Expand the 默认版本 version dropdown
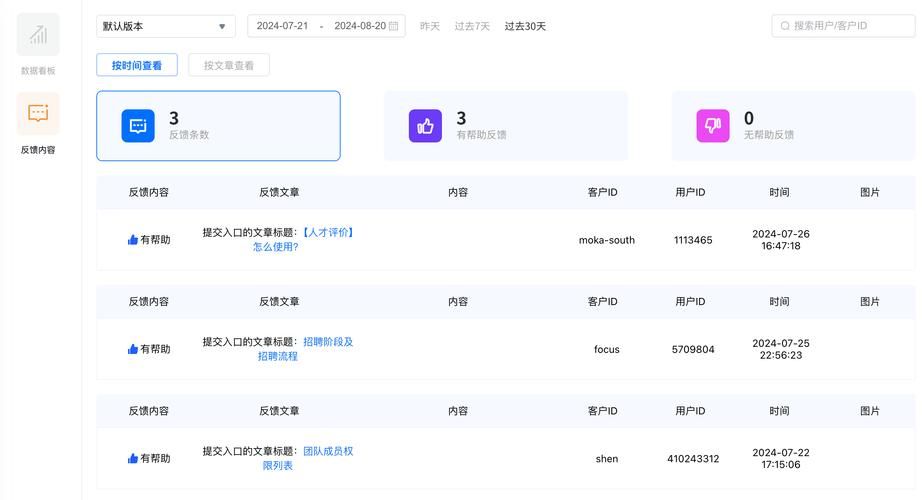922x500 pixels. pyautogui.click(x=166, y=26)
